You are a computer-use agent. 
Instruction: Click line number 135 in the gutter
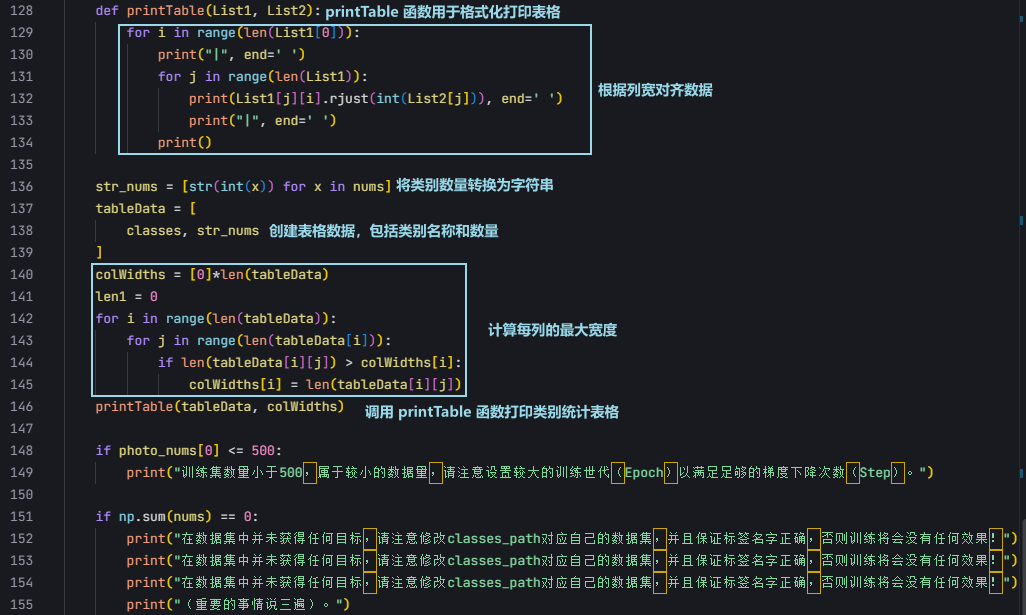[22, 164]
